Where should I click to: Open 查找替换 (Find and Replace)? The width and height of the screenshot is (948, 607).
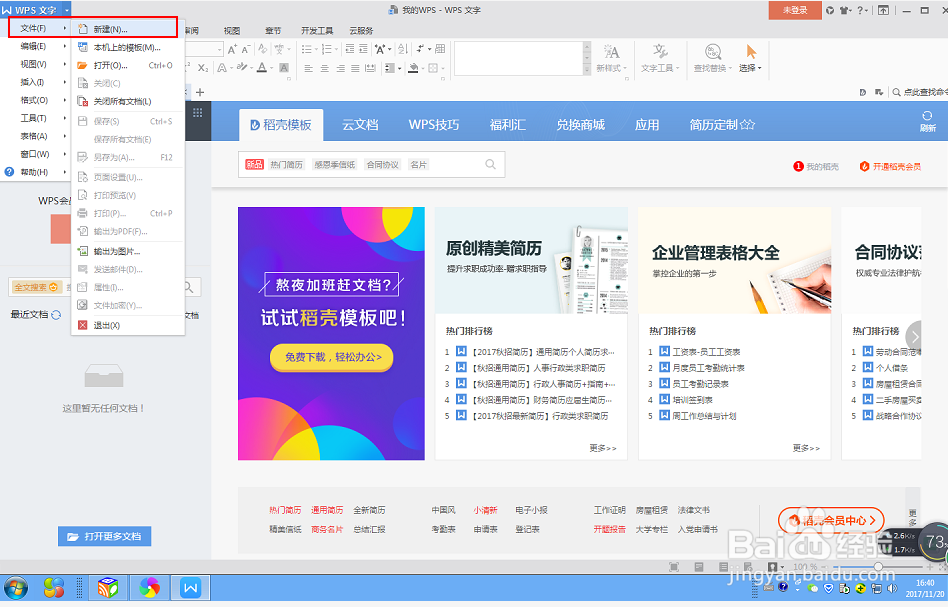point(712,51)
